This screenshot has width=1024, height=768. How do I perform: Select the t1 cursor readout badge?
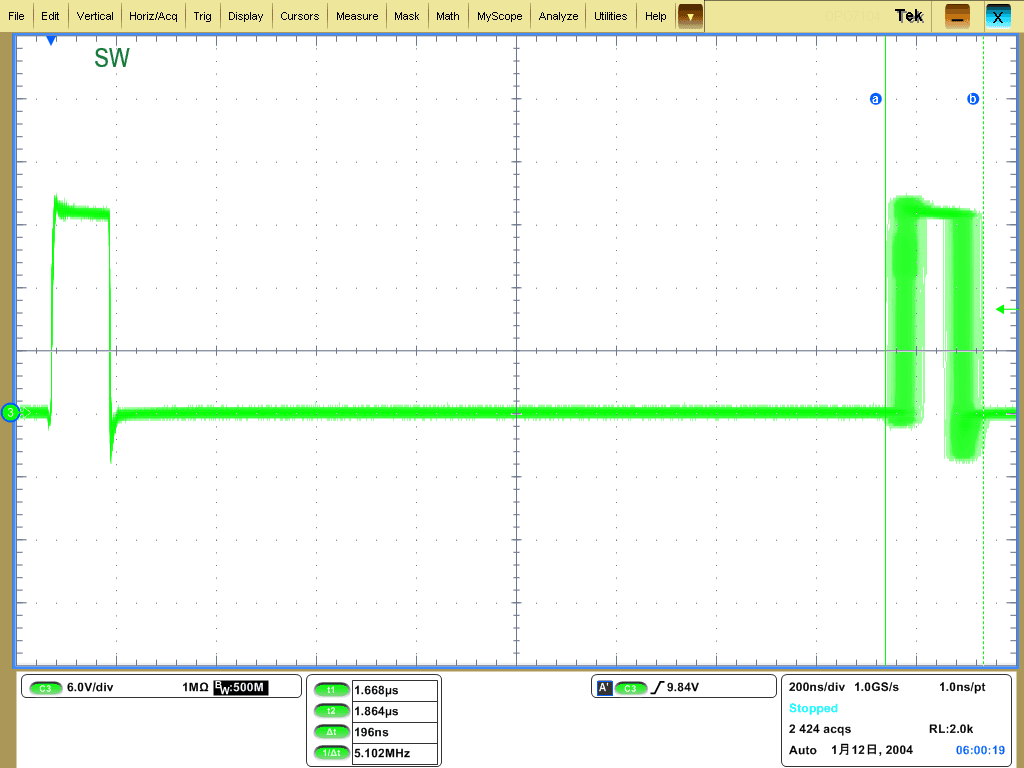tap(330, 690)
